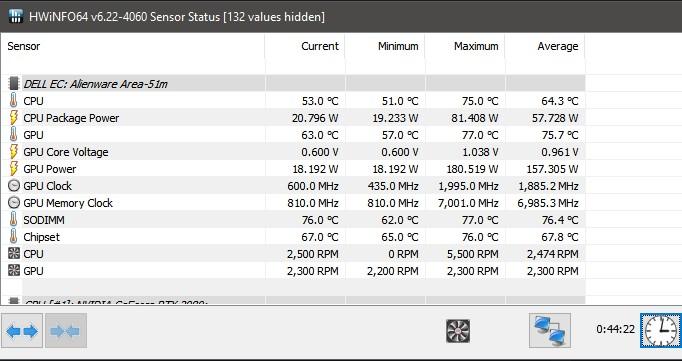Select the GPU Clock row label

(47, 186)
